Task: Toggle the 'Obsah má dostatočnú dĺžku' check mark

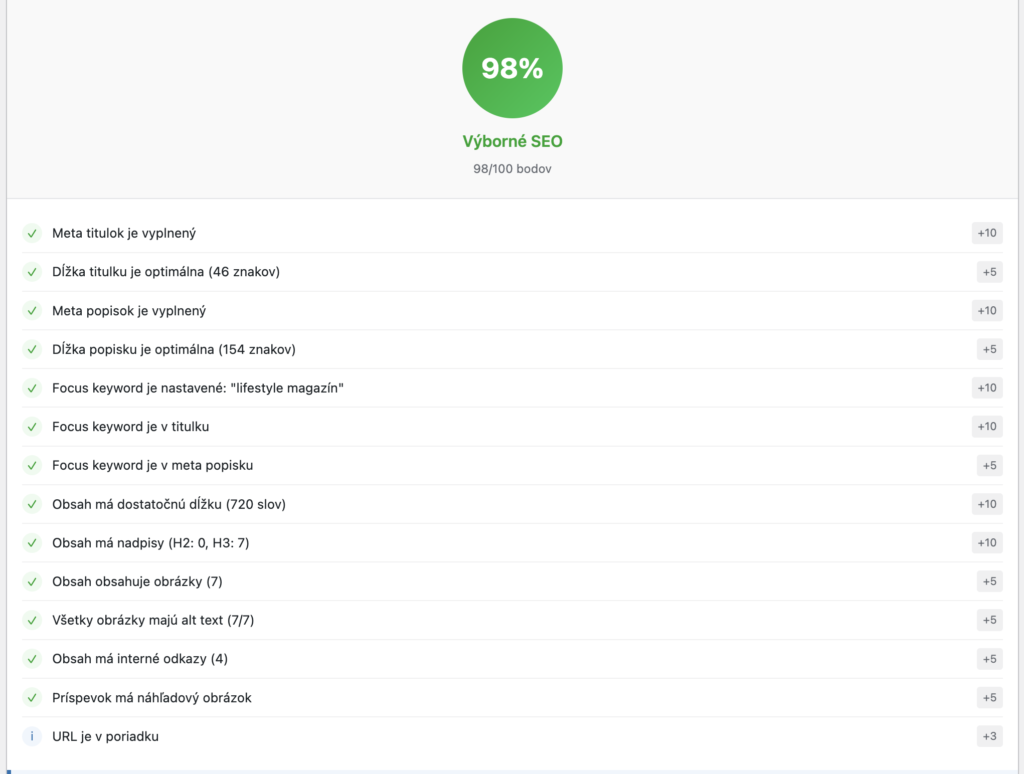Action: point(32,504)
